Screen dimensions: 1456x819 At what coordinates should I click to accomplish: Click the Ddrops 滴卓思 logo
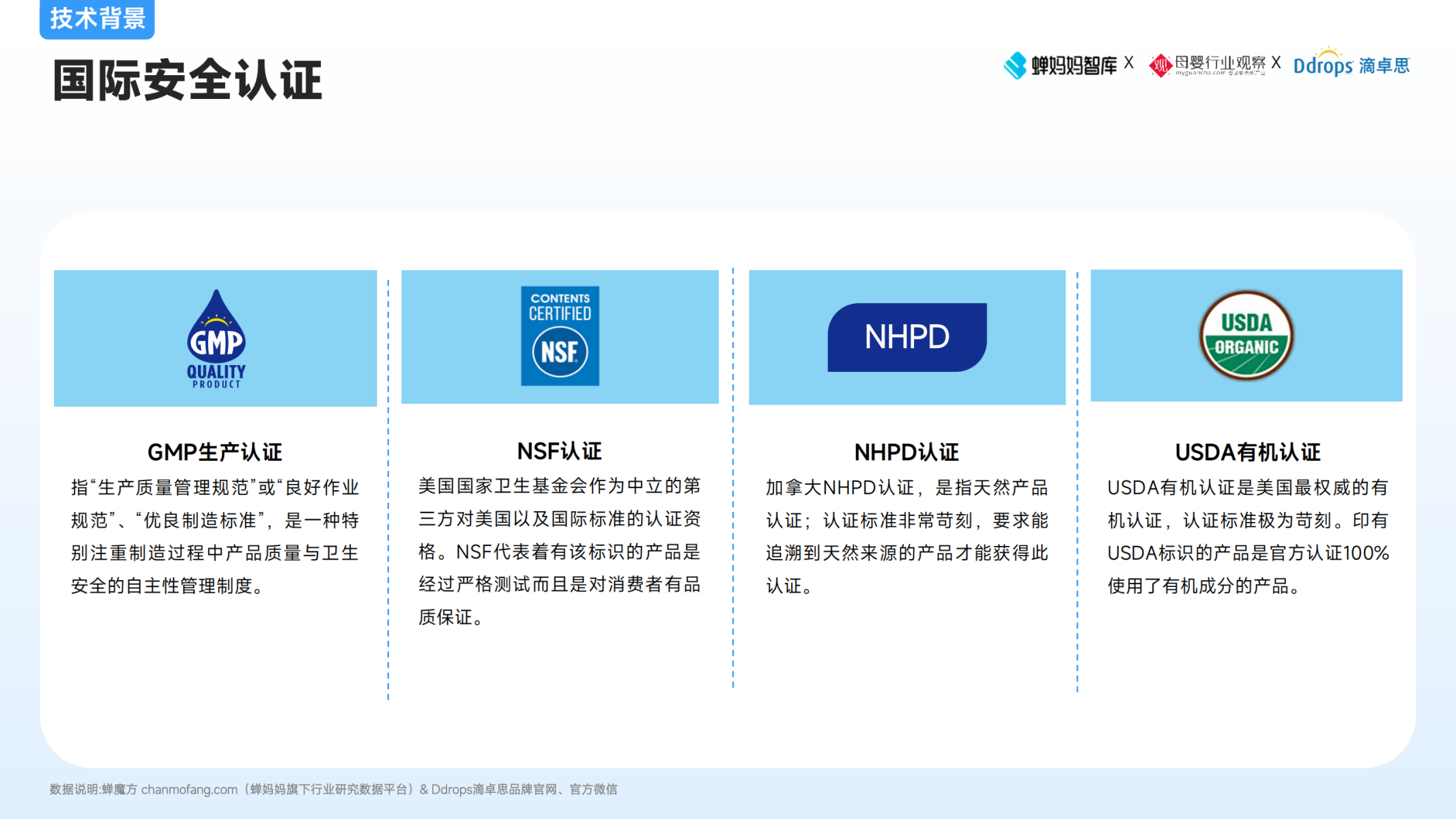(x=1352, y=63)
